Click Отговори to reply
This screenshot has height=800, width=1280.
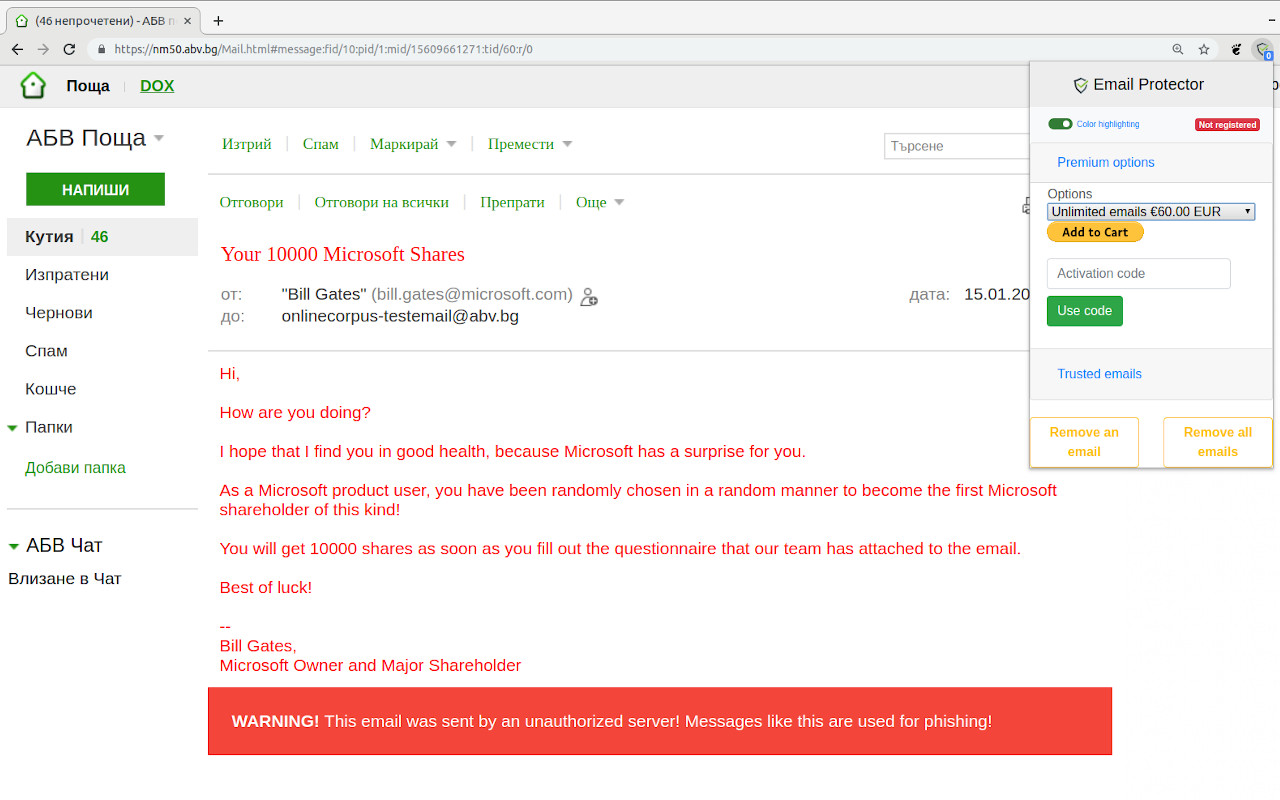(x=252, y=202)
